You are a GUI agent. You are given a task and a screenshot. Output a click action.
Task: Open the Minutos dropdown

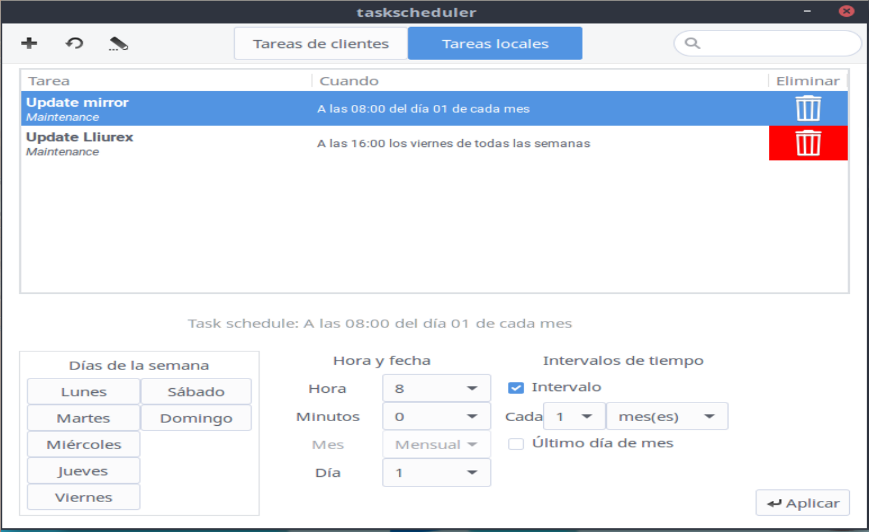tap(436, 416)
